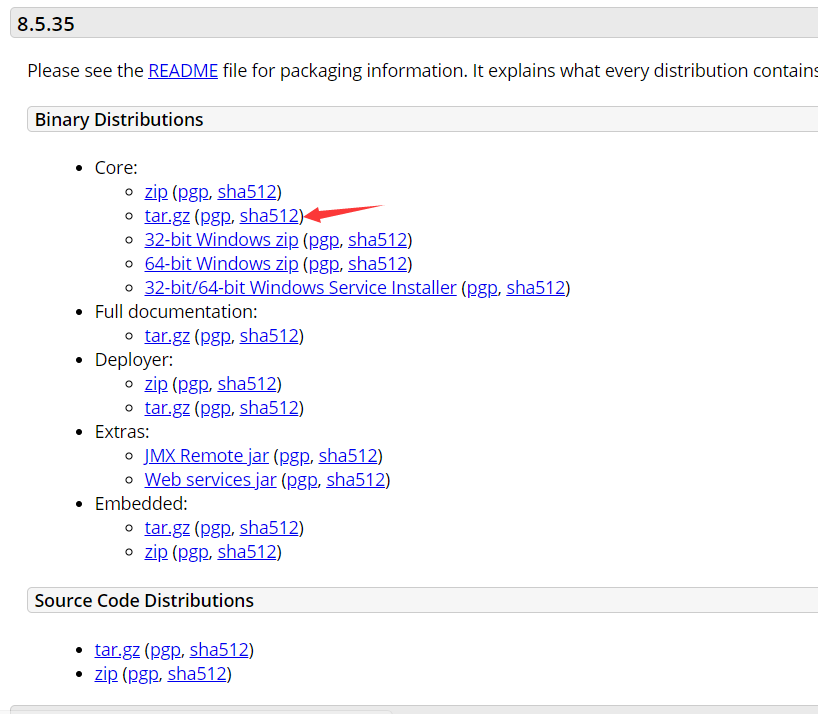
Task: Download the Deployer tar.gz file
Action: (x=167, y=408)
